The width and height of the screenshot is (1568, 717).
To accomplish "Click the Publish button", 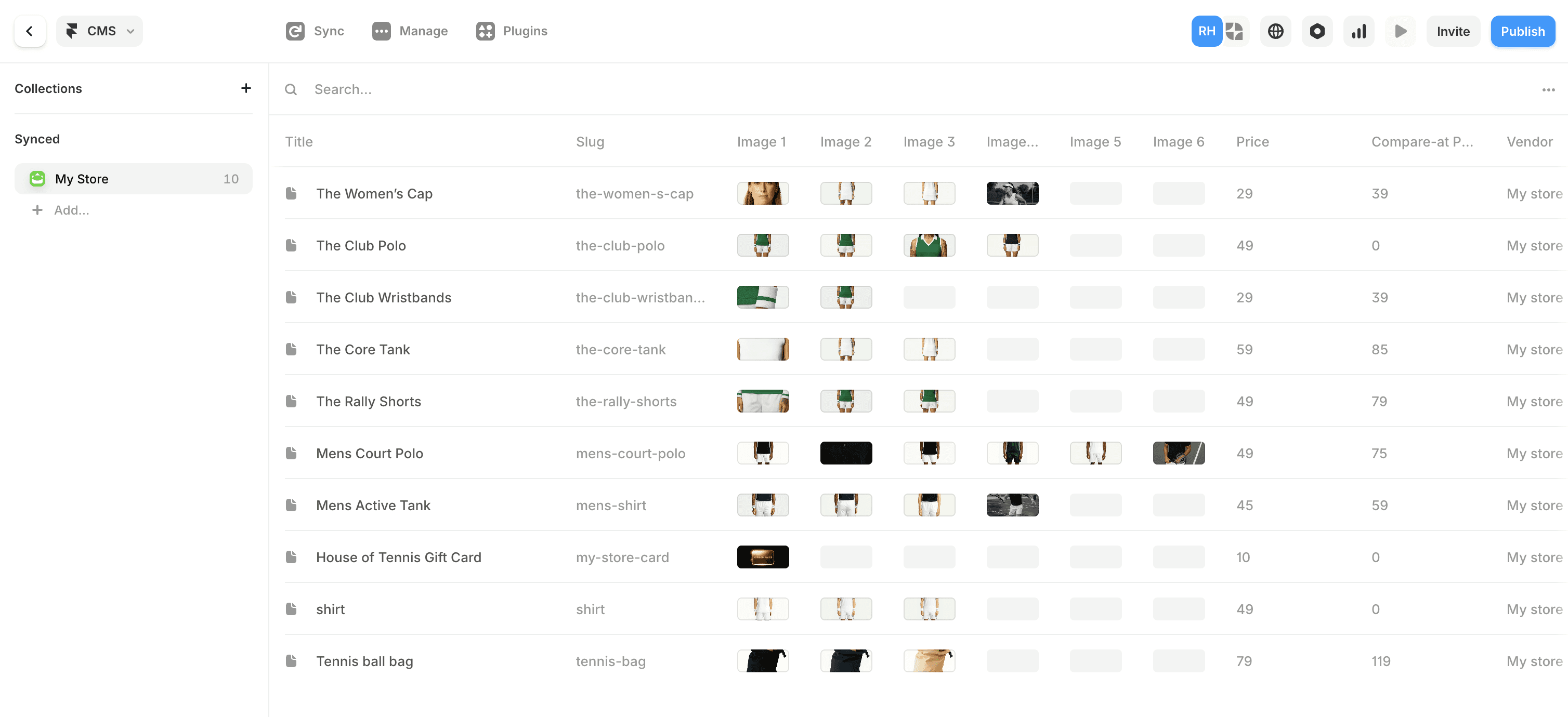I will 1522,31.
